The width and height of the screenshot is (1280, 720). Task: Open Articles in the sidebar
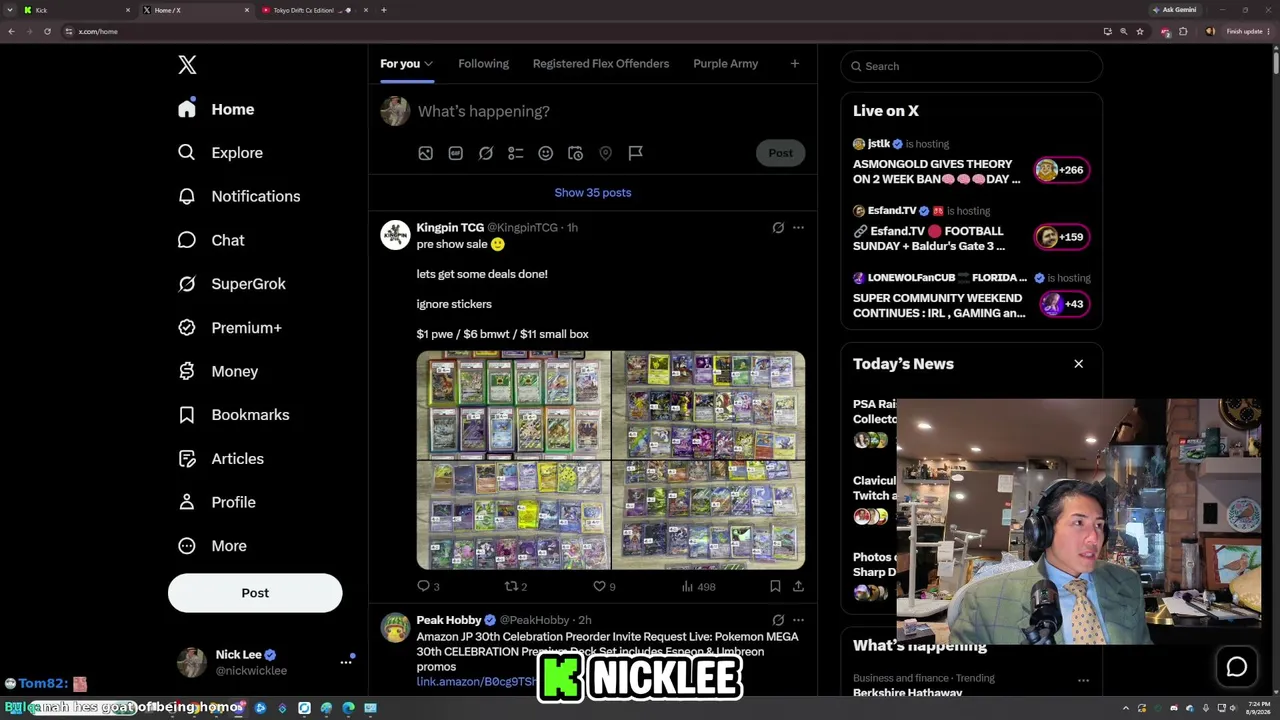(221, 459)
